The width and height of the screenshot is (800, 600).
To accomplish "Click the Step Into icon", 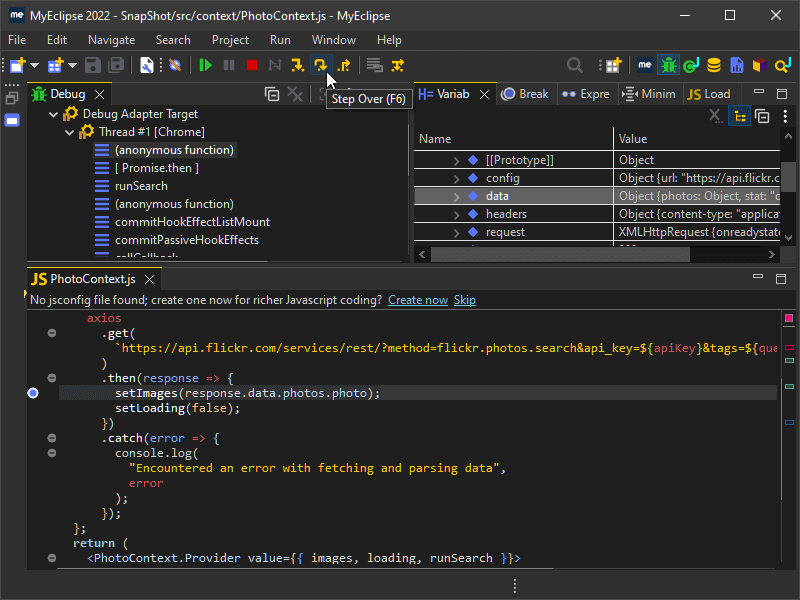I will pyautogui.click(x=297, y=65).
